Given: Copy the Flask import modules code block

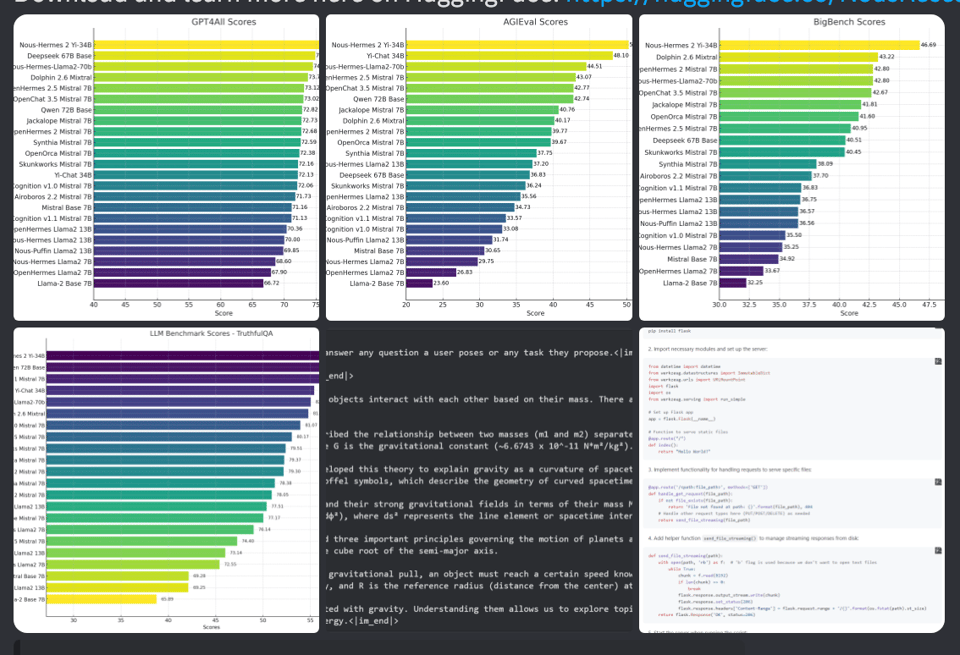Looking at the screenshot, I should point(937,362).
